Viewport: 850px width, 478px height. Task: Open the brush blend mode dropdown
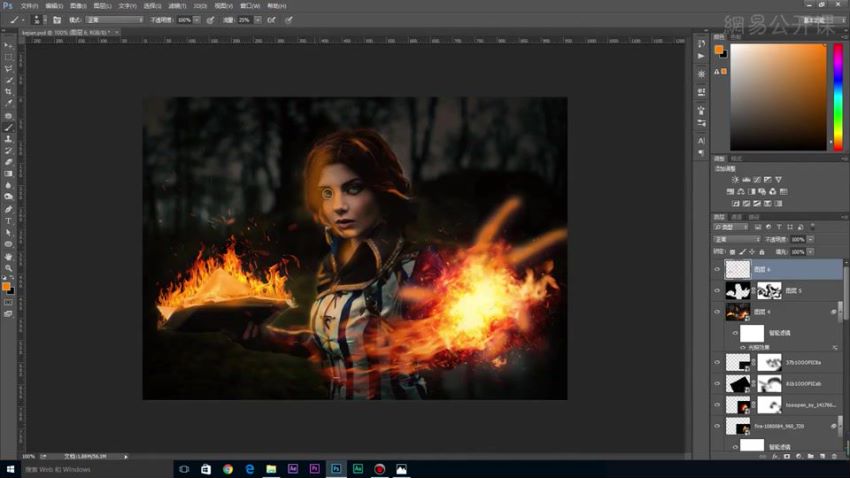[x=114, y=20]
